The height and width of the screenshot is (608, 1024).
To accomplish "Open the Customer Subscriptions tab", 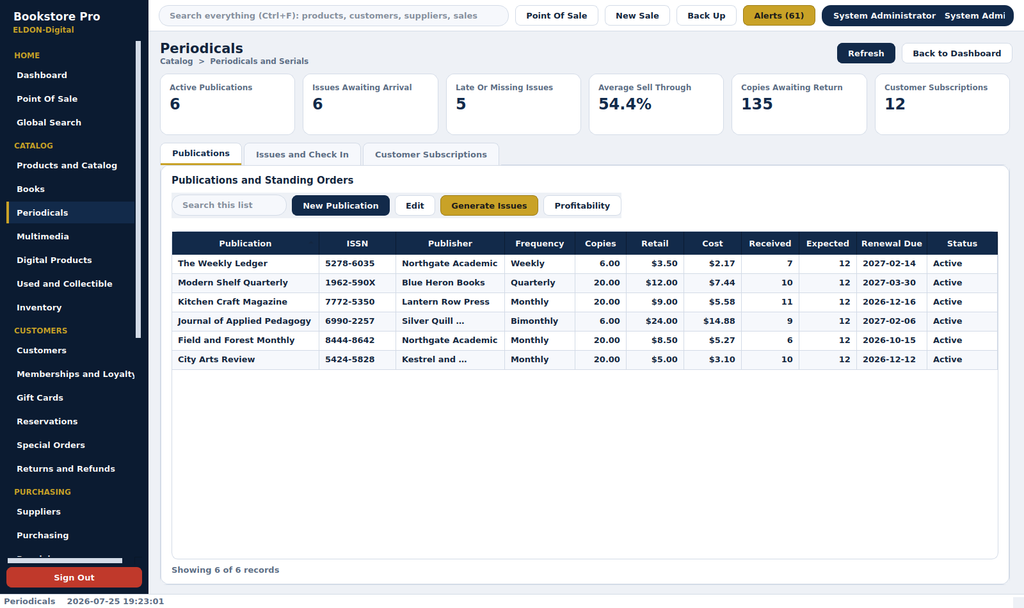I will click(x=430, y=155).
